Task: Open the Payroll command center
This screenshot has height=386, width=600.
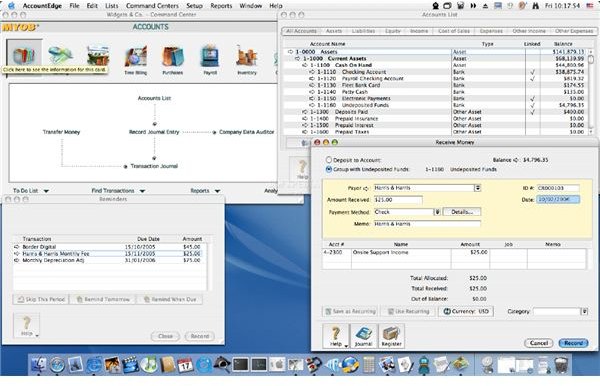Action: click(x=210, y=60)
